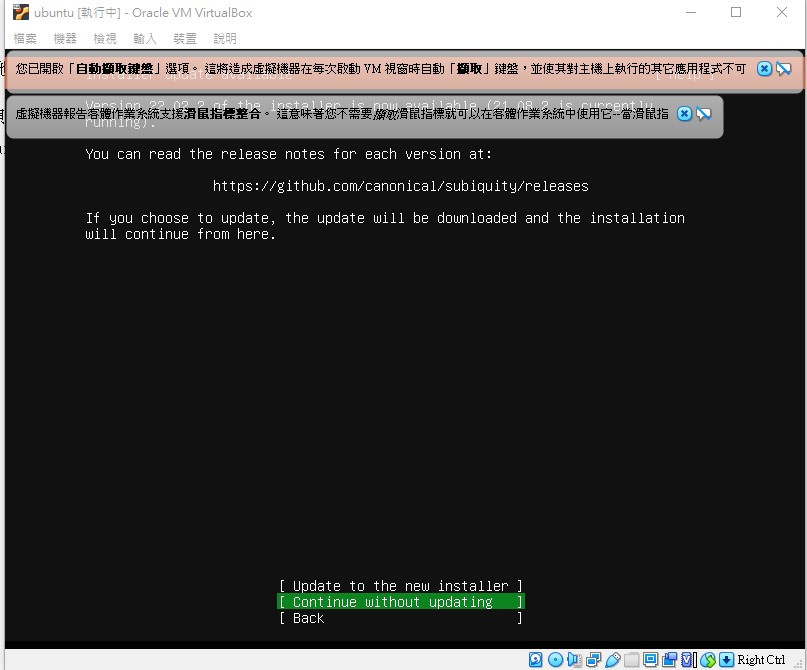Viewport: 807px width, 670px height.
Task: Suppress future auto-capture keyboard notifications
Action: point(784,68)
